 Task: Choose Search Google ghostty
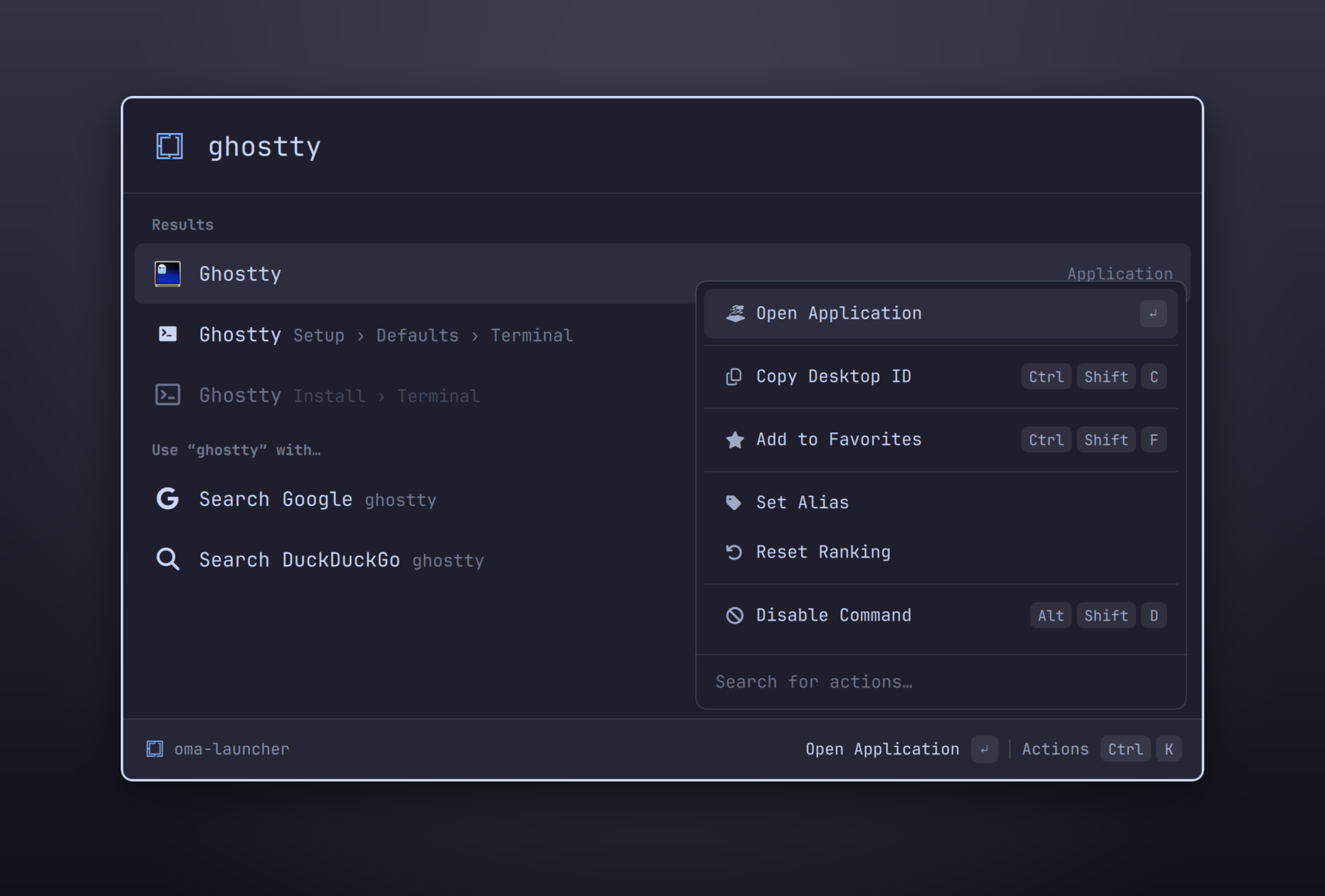(414, 499)
